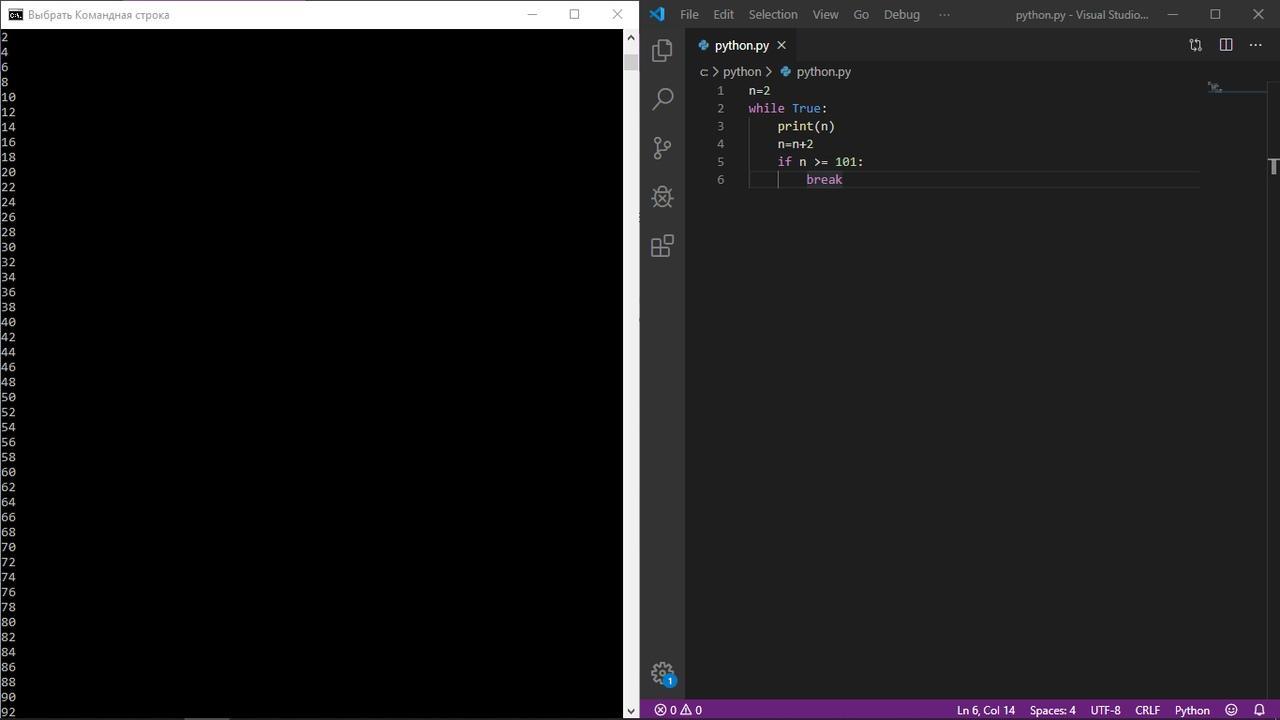The height and width of the screenshot is (720, 1280).
Task: Click output number 50 in command prompt
Action: pos(8,397)
